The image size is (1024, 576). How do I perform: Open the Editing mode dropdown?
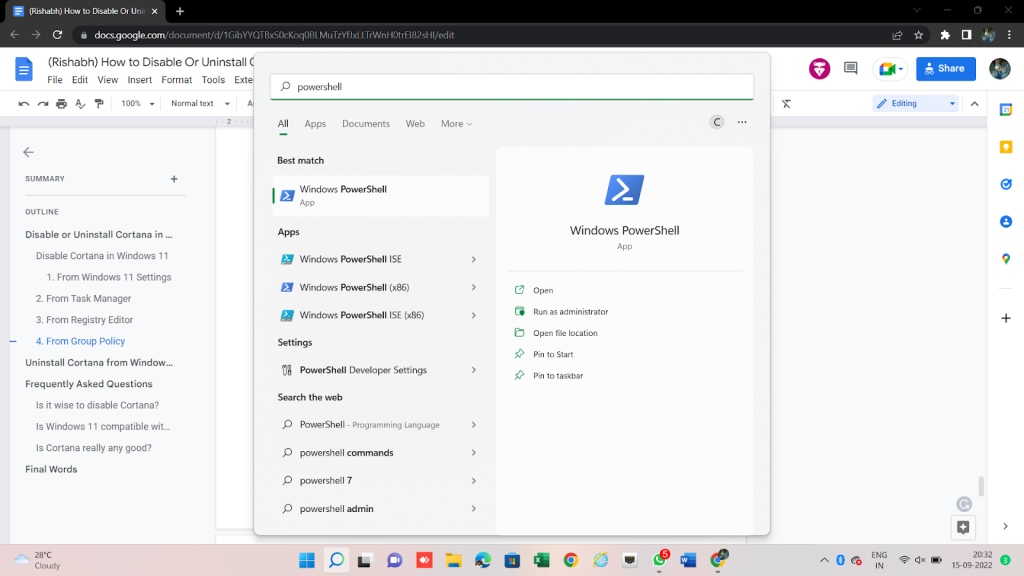coord(915,104)
